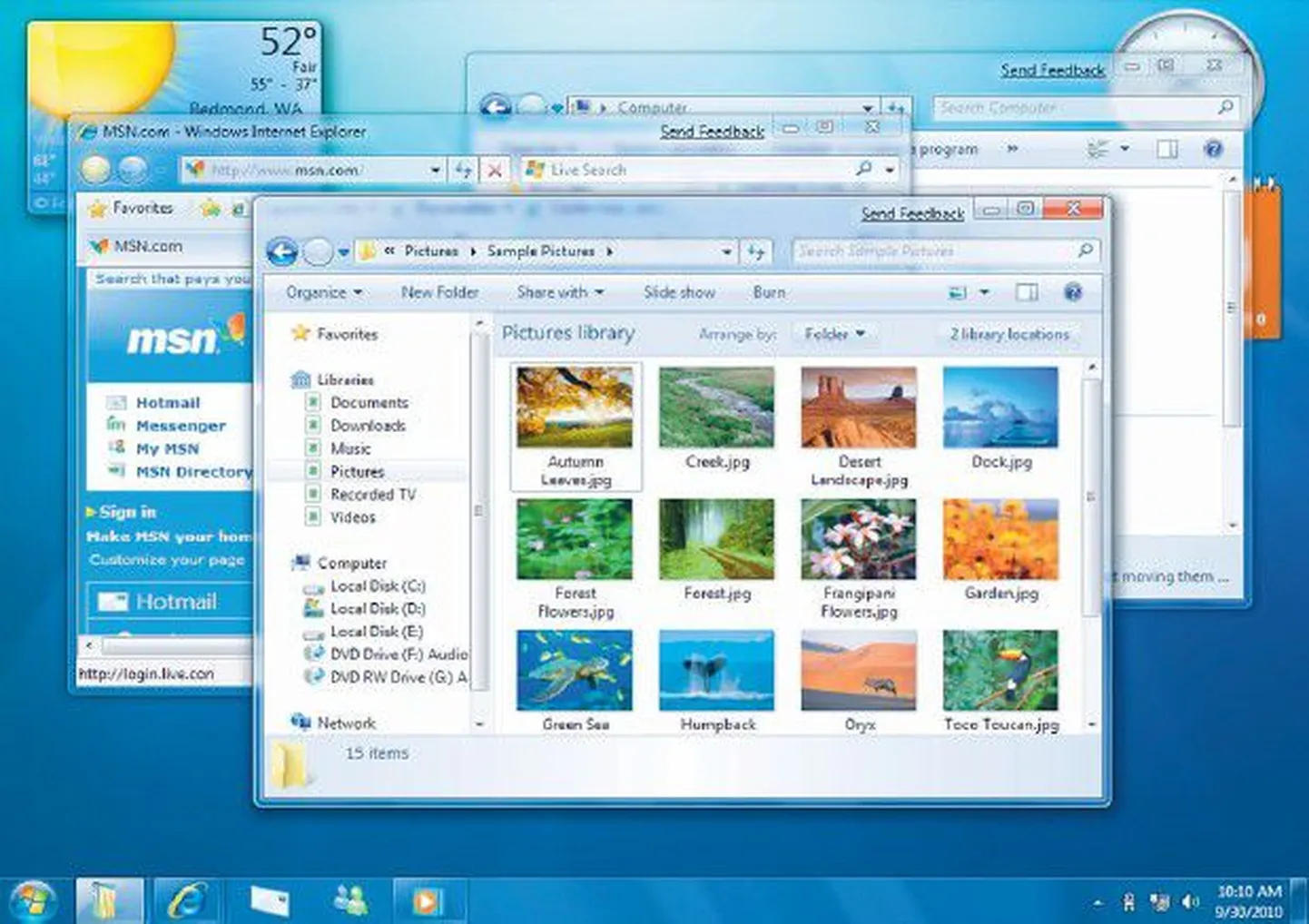The width and height of the screenshot is (1309, 924).
Task: Click the Stop X button in Internet Explorer
Action: click(x=495, y=170)
